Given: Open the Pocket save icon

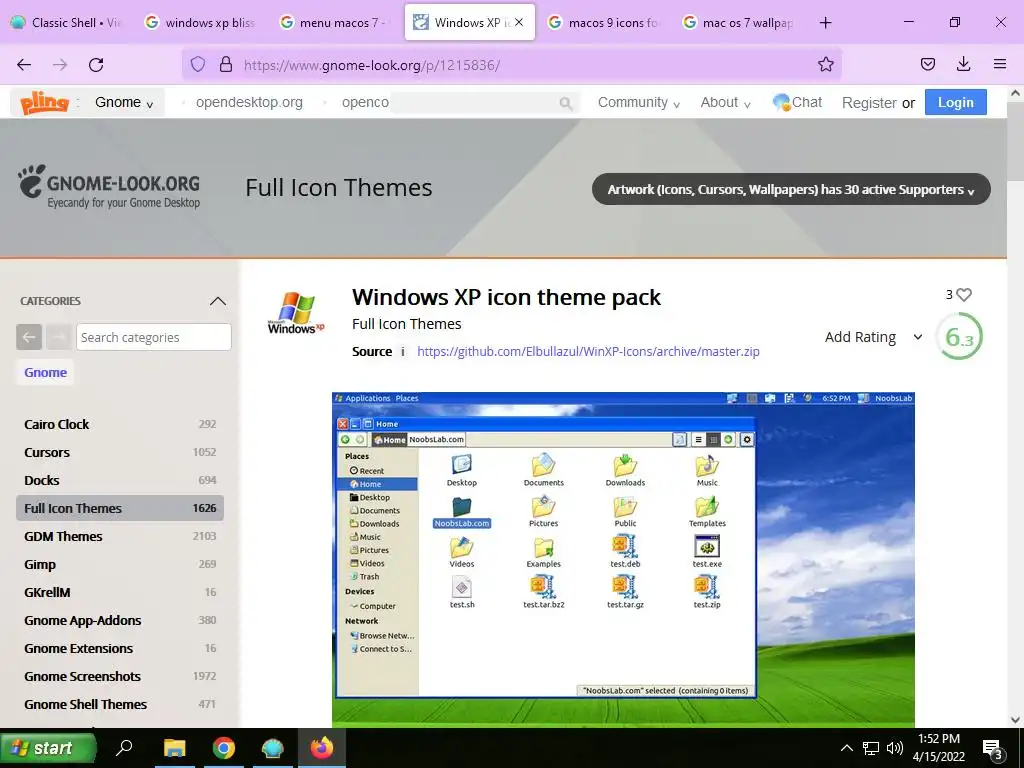Looking at the screenshot, I should point(927,64).
